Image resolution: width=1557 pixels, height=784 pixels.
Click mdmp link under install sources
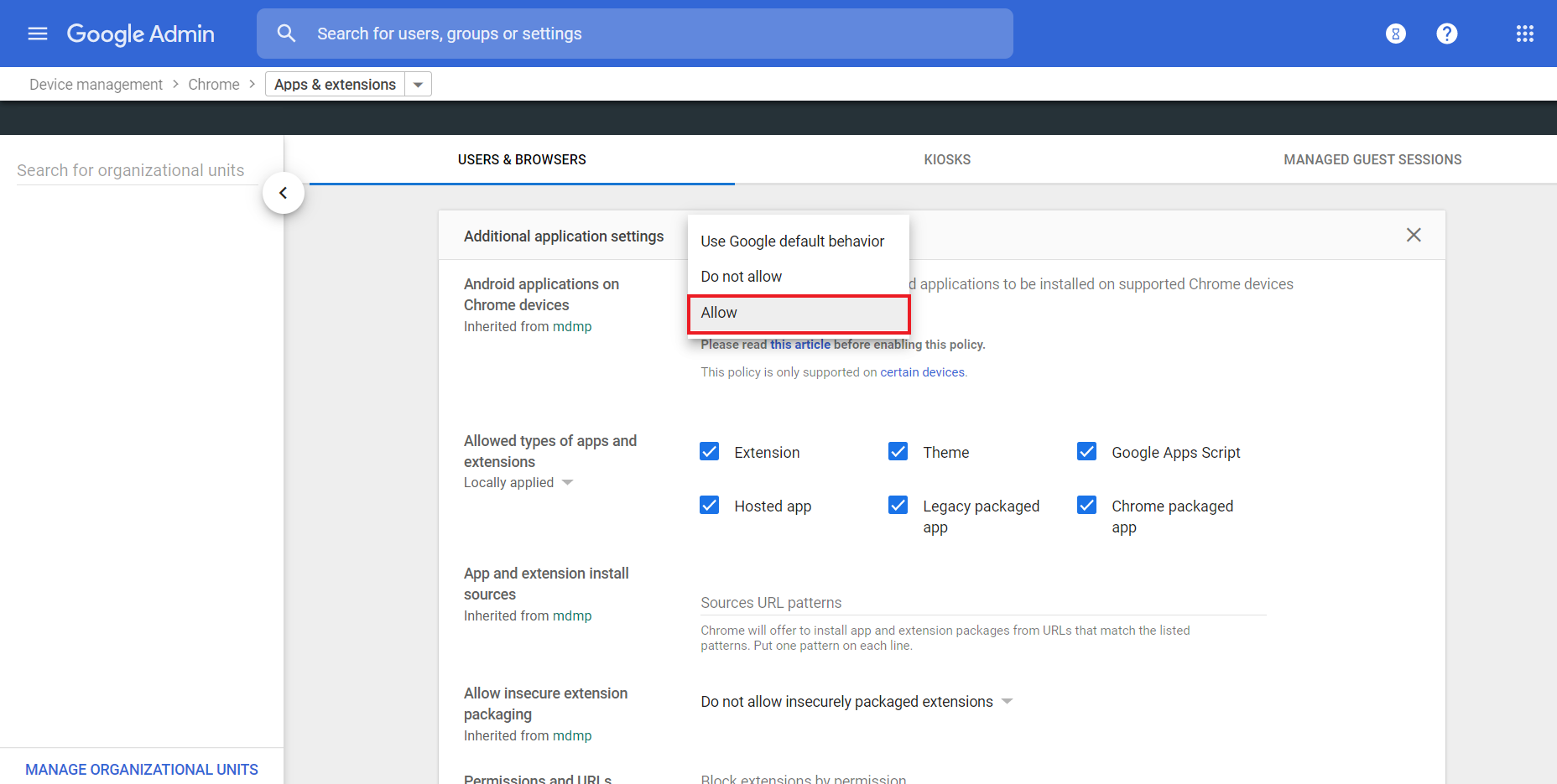click(572, 616)
